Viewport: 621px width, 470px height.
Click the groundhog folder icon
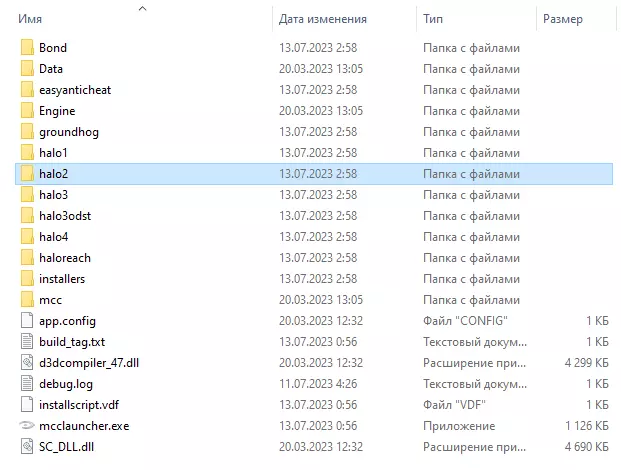(x=27, y=131)
